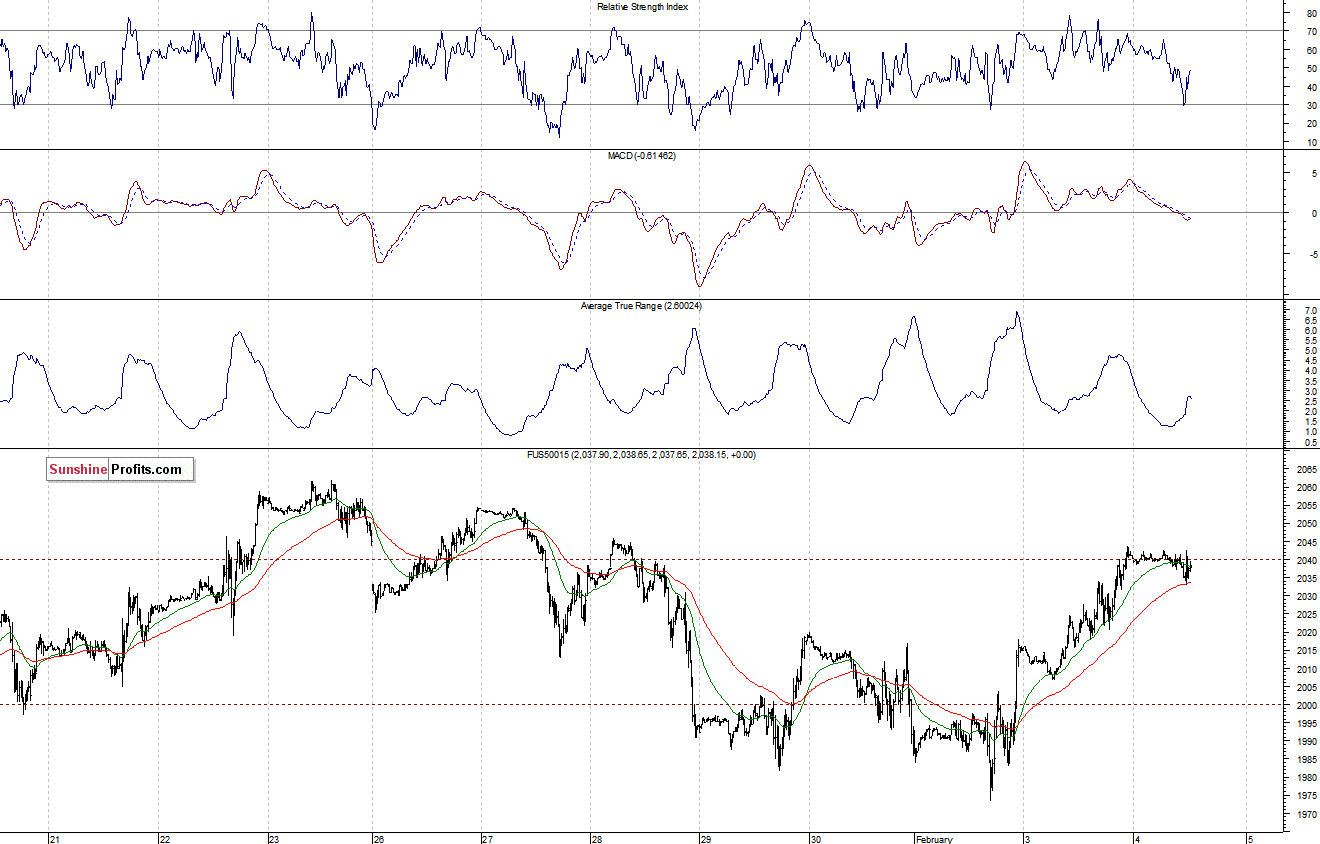Select date label 28 on time axis
1320x844 pixels.
click(x=596, y=839)
